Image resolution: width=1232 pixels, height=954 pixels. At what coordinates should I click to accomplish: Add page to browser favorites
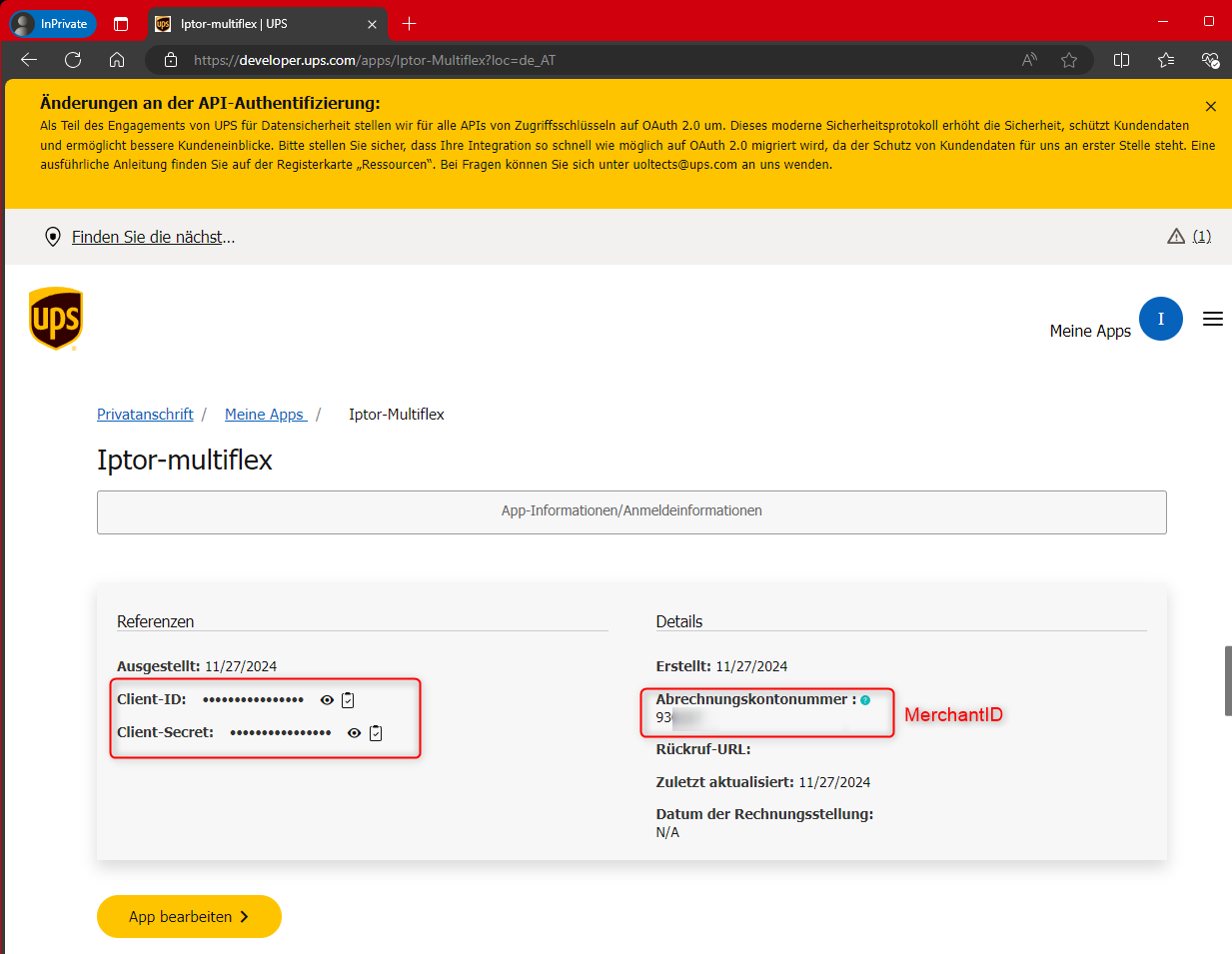1069,60
